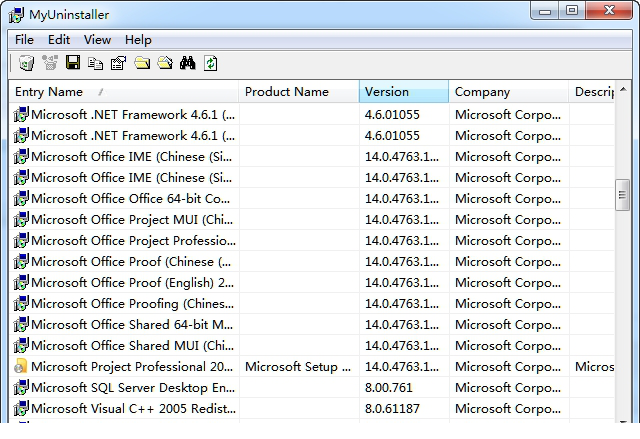
Task: Click the icon beside Microsoft Office Office 64-bit Co...
Action: click(x=21, y=199)
